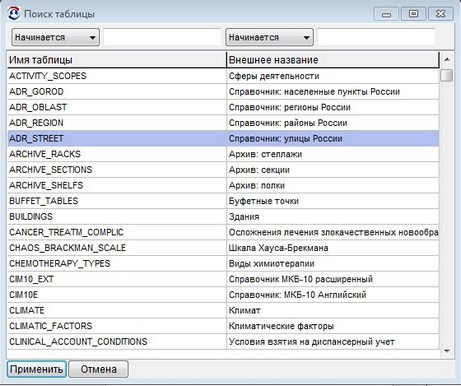Click the 'Климатические факторы' cell

[333, 326]
